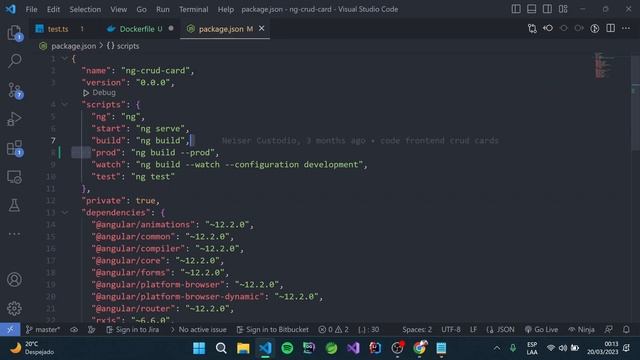Screen dimensions: 640x360
Task: Click Ninja in status bar
Action: click(581, 329)
